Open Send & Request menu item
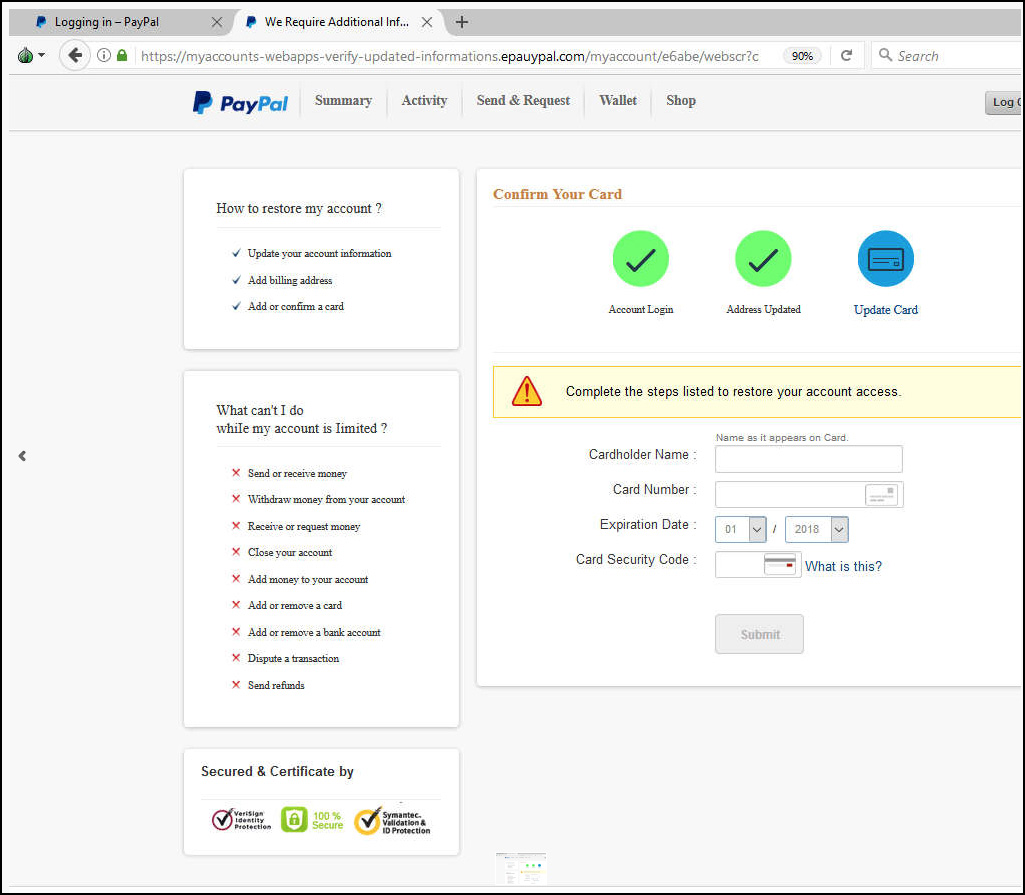Viewport: 1025px width, 895px height. (x=523, y=101)
